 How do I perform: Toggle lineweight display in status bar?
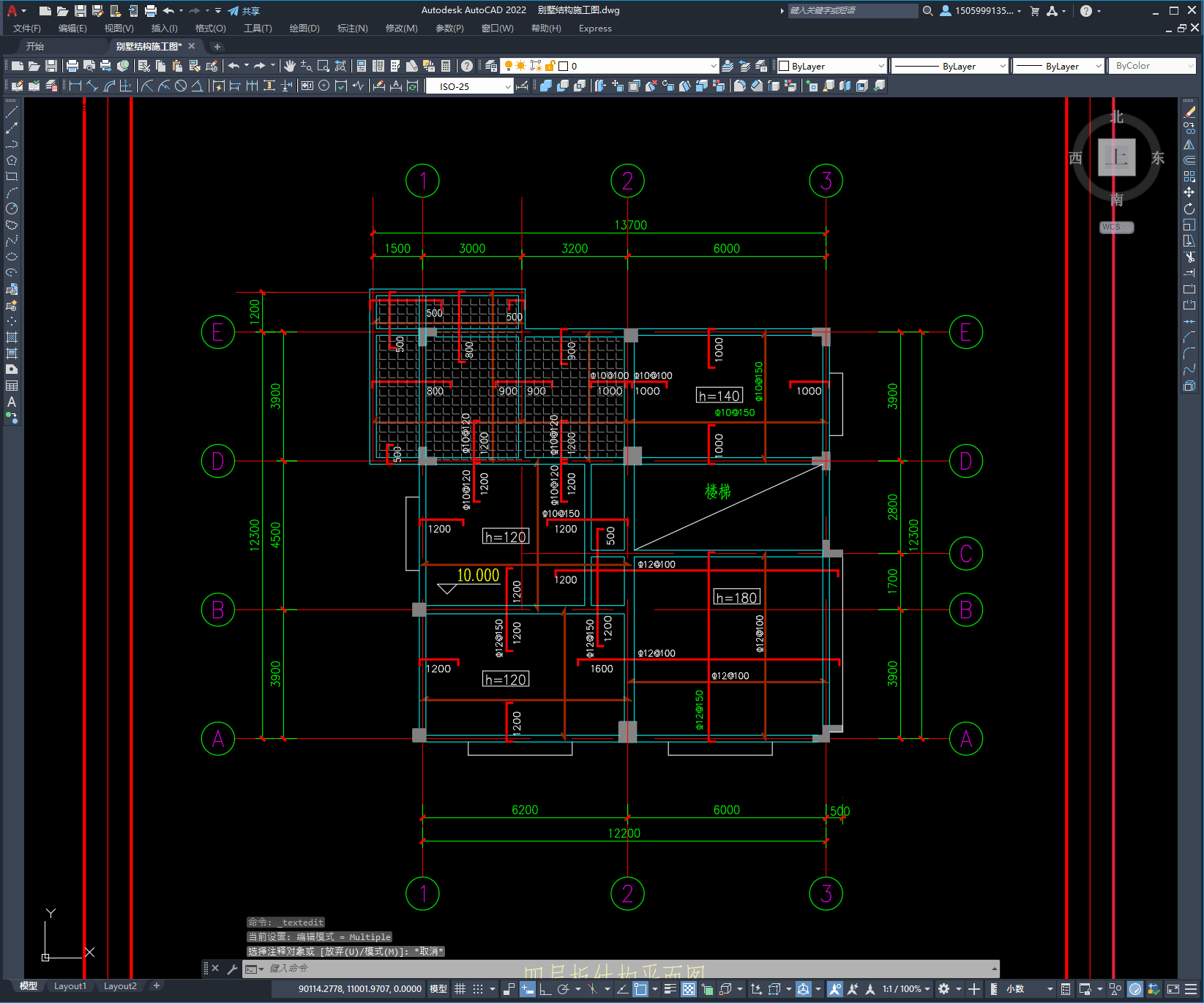click(670, 989)
